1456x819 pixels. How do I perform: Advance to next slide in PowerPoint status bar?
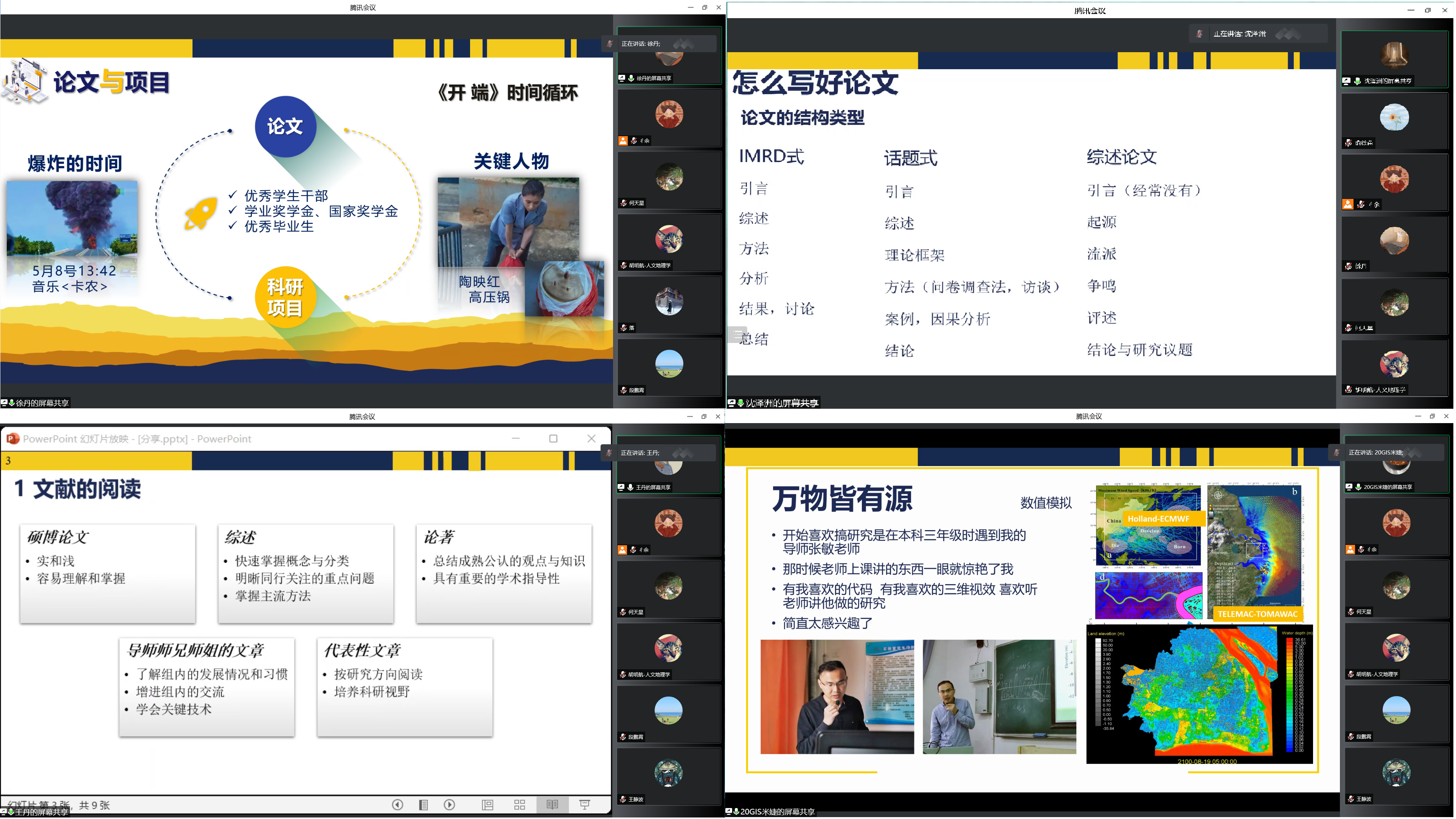449,805
